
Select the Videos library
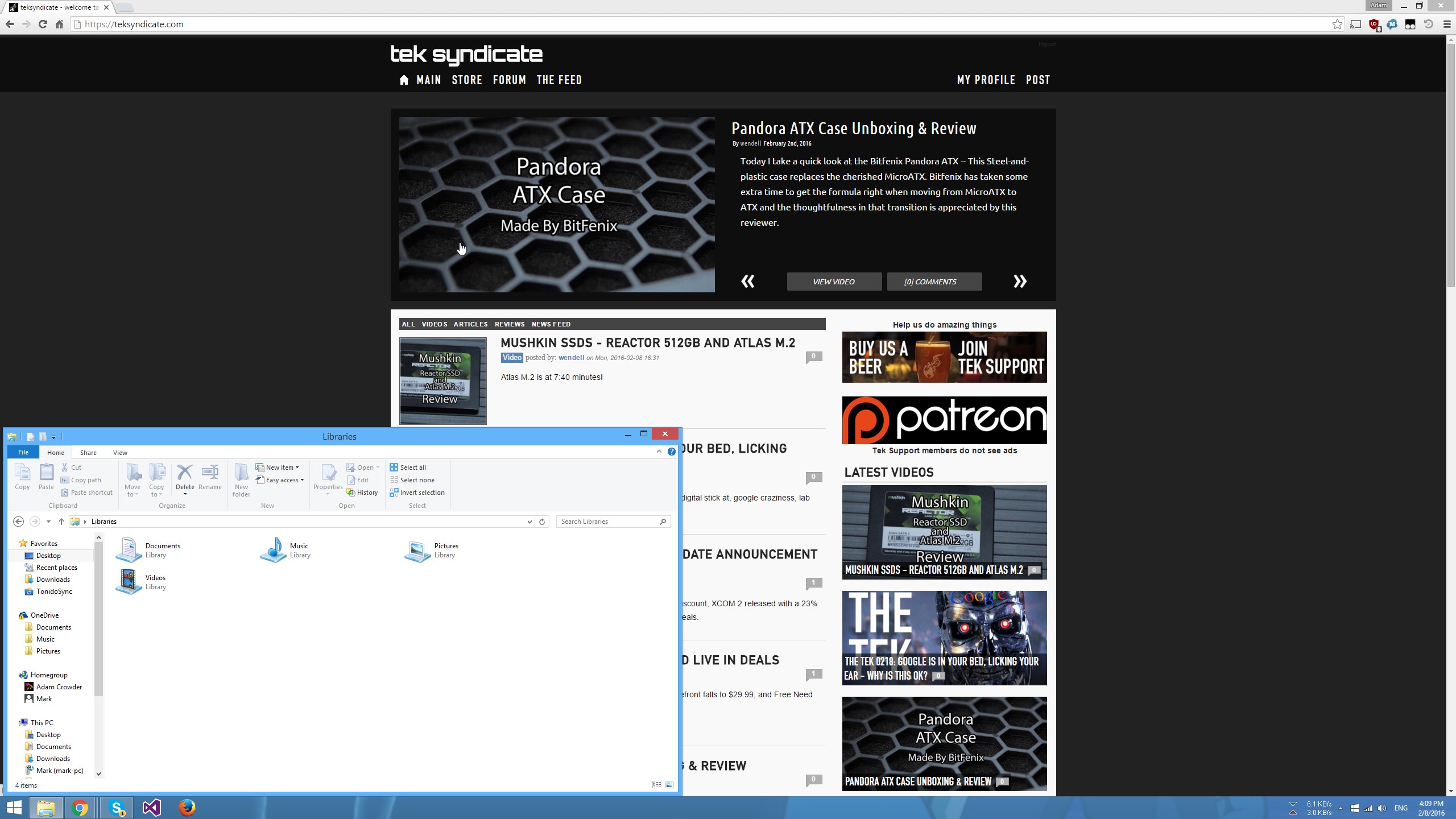tap(141, 582)
